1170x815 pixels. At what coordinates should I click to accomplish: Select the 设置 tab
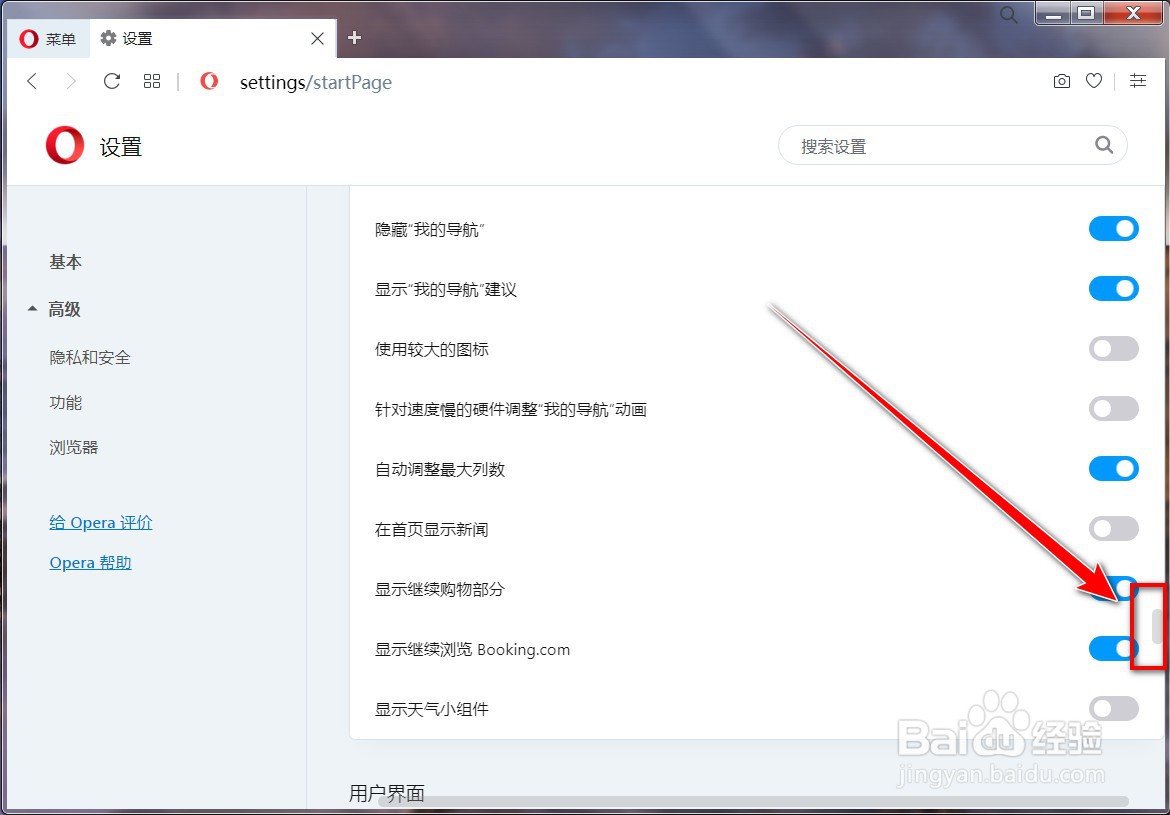(x=126, y=39)
